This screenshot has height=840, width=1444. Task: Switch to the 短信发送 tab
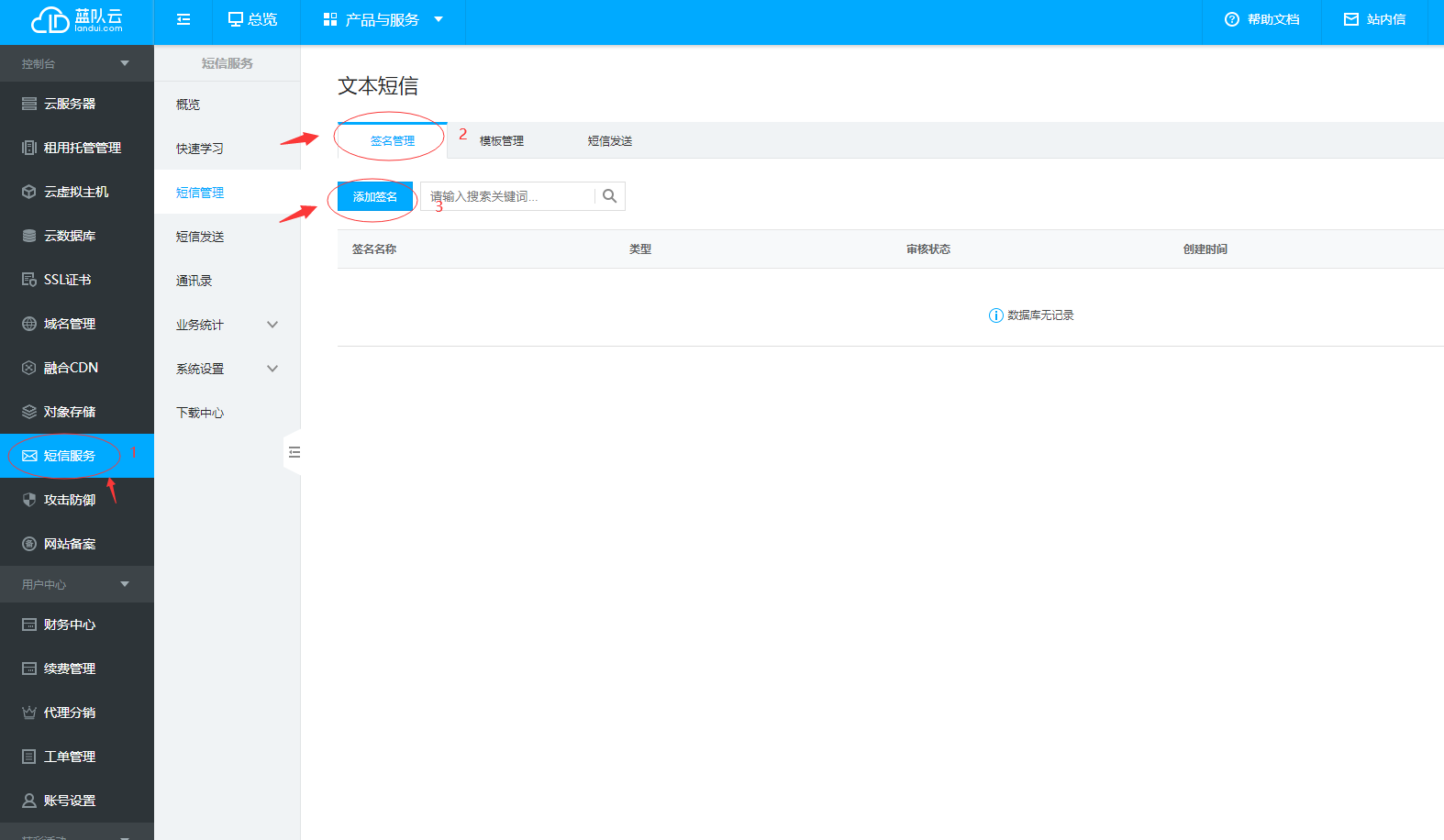click(610, 140)
